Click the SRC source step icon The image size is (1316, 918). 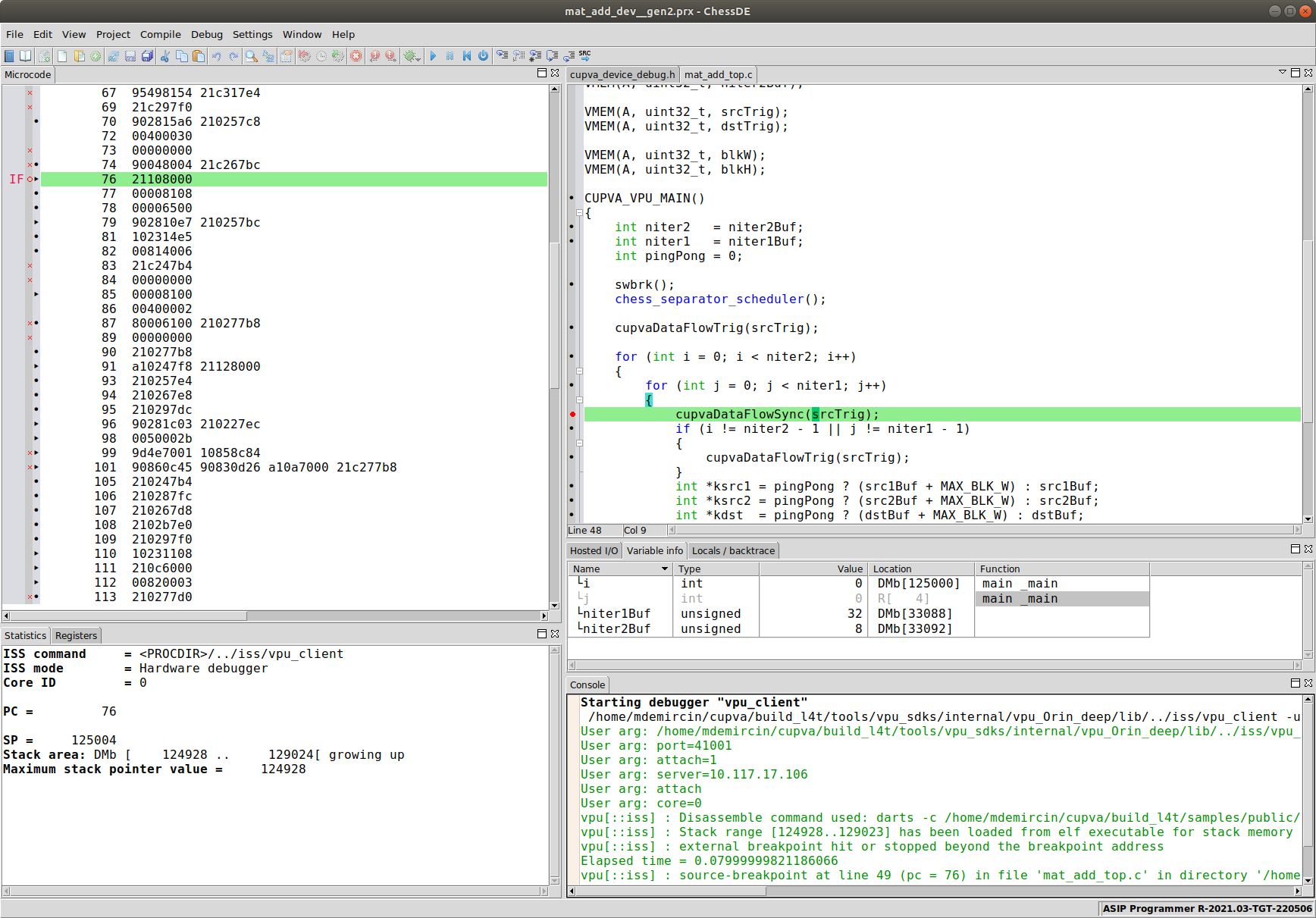(x=584, y=55)
